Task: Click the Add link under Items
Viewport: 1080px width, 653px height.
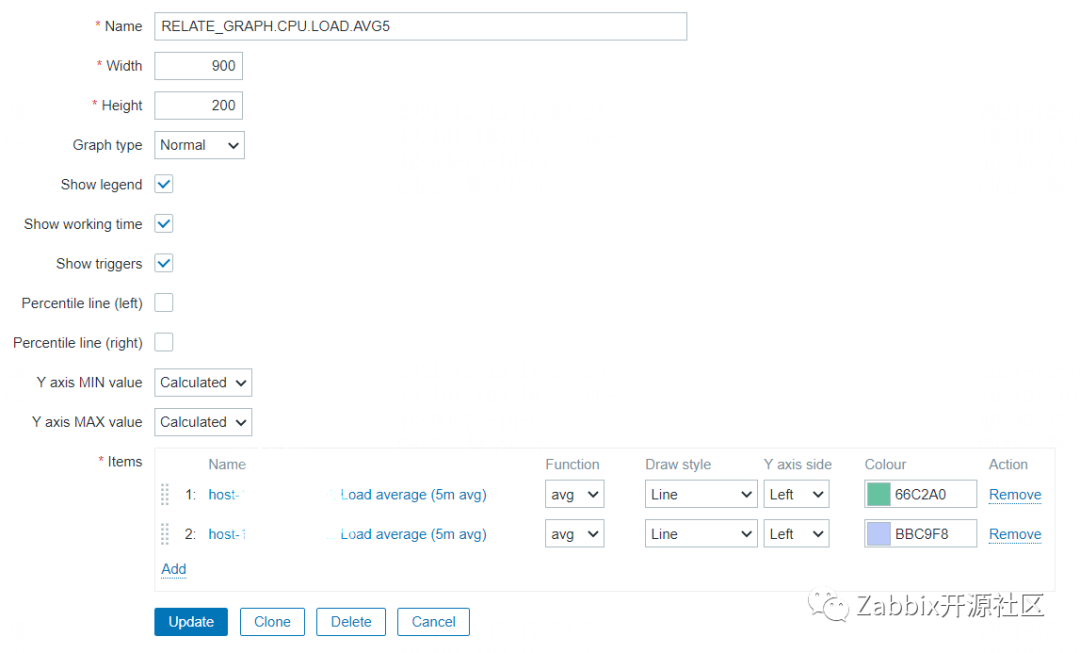Action: pos(174,569)
